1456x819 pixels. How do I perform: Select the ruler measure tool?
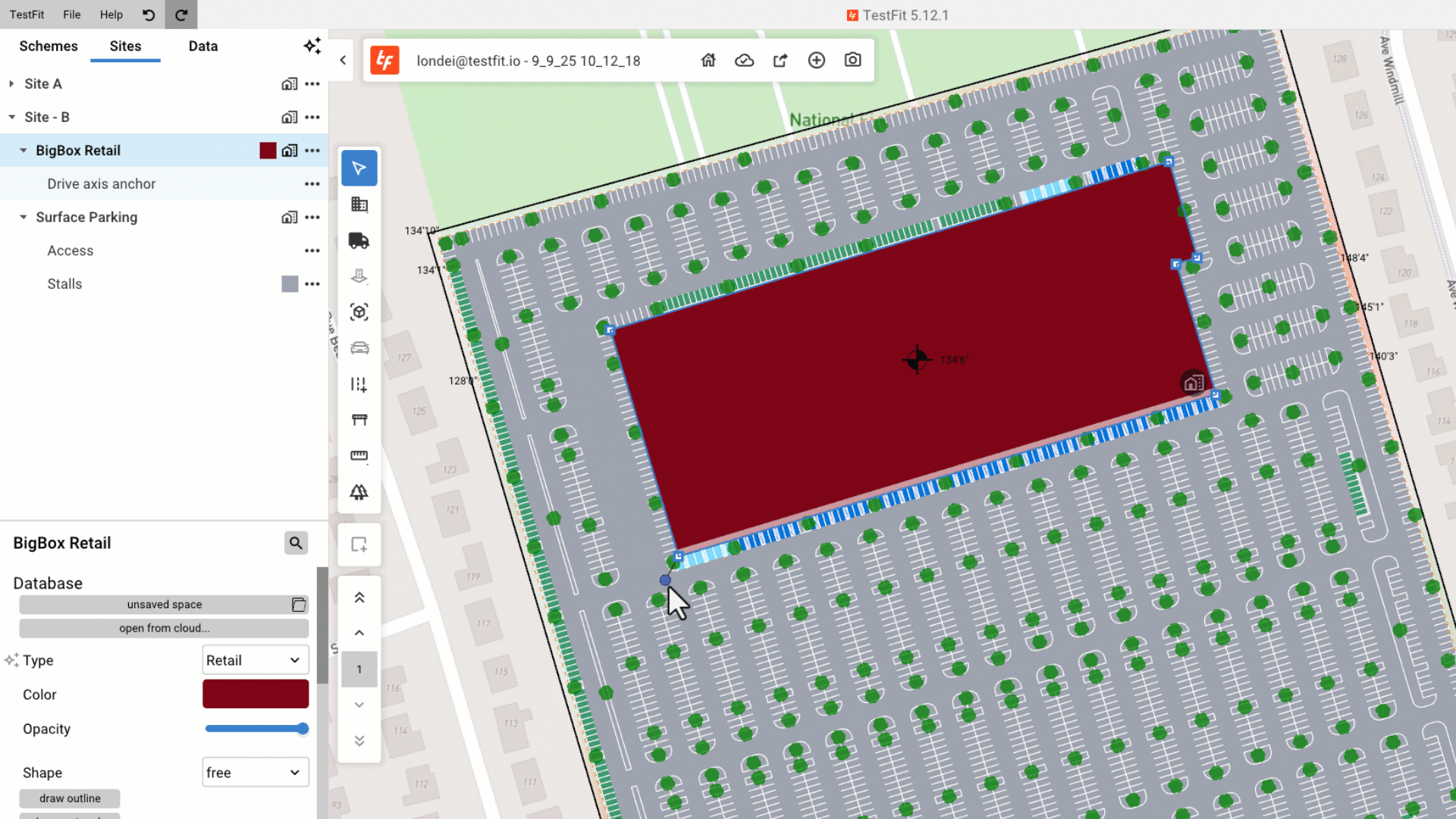point(359,456)
